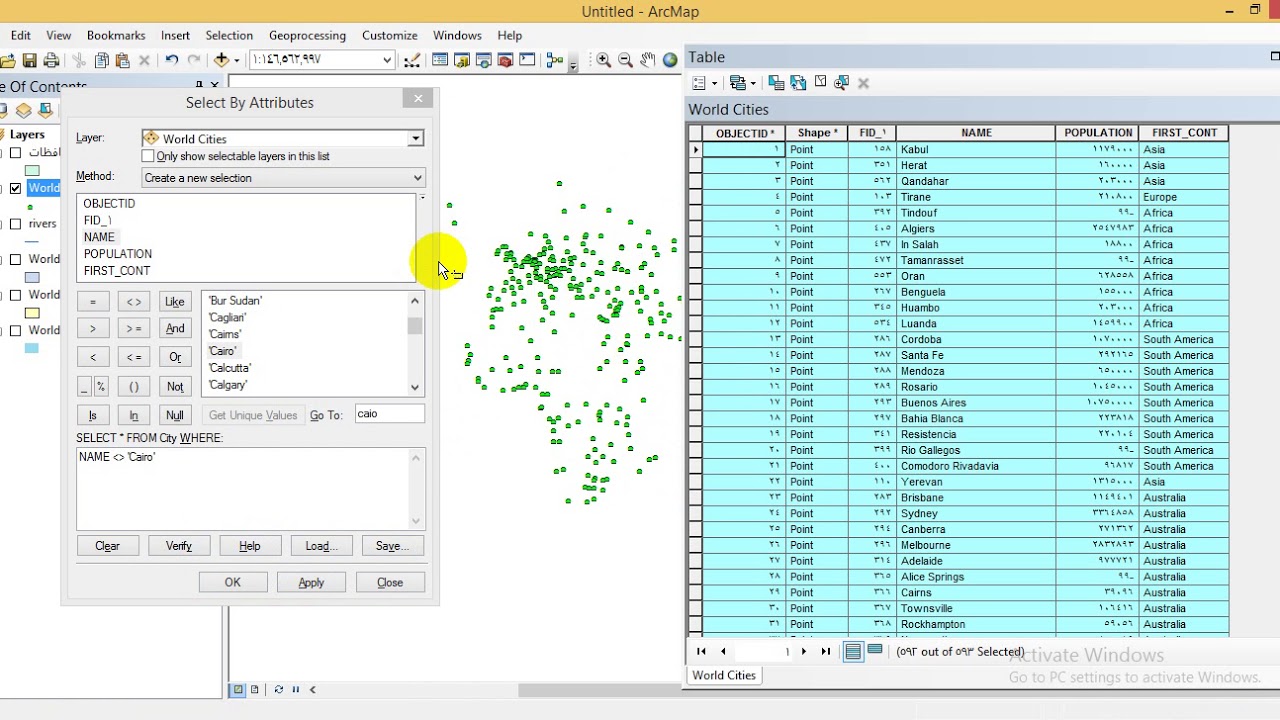Click the POPULATION field in field list
The height and width of the screenshot is (720, 1280).
click(118, 254)
